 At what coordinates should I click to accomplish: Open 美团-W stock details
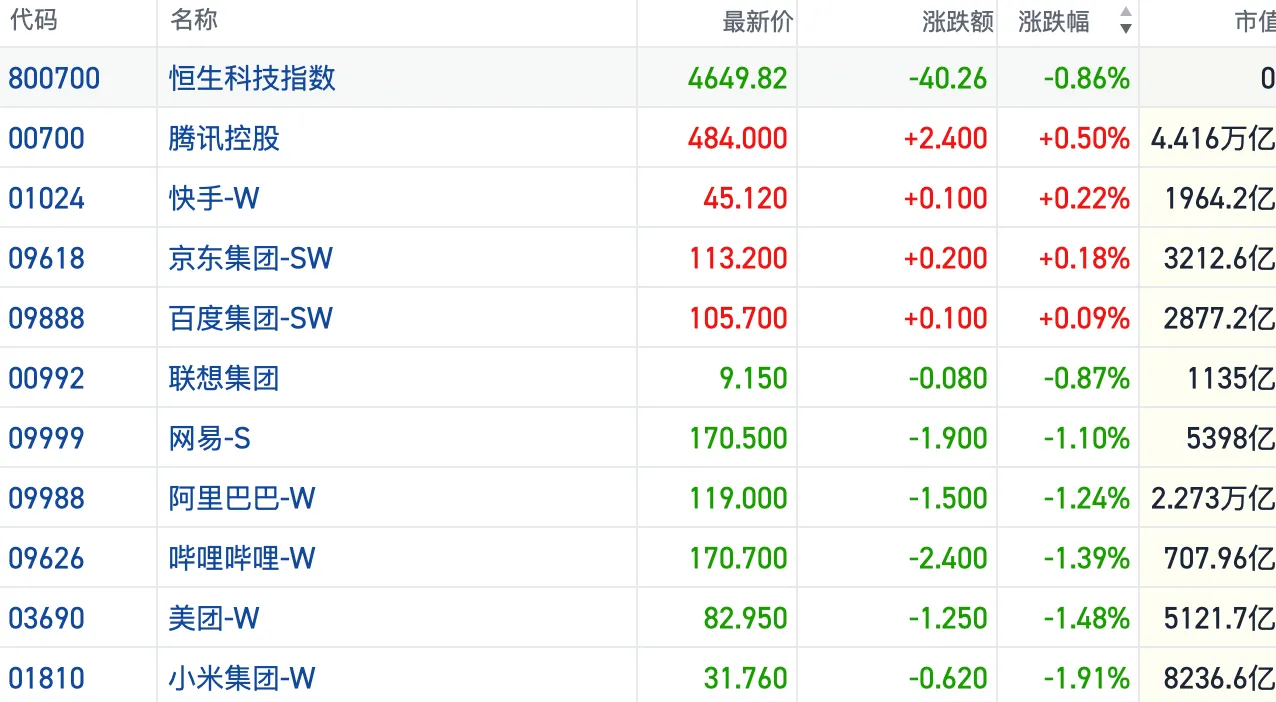(x=214, y=618)
